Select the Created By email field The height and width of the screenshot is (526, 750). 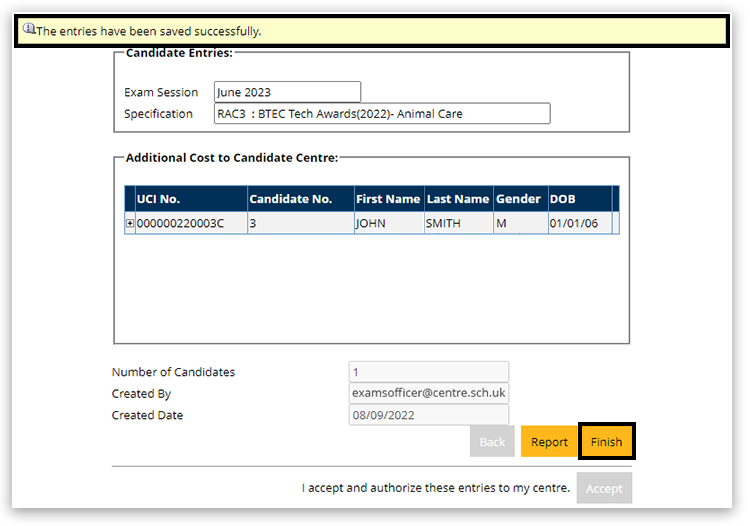[x=428, y=393]
